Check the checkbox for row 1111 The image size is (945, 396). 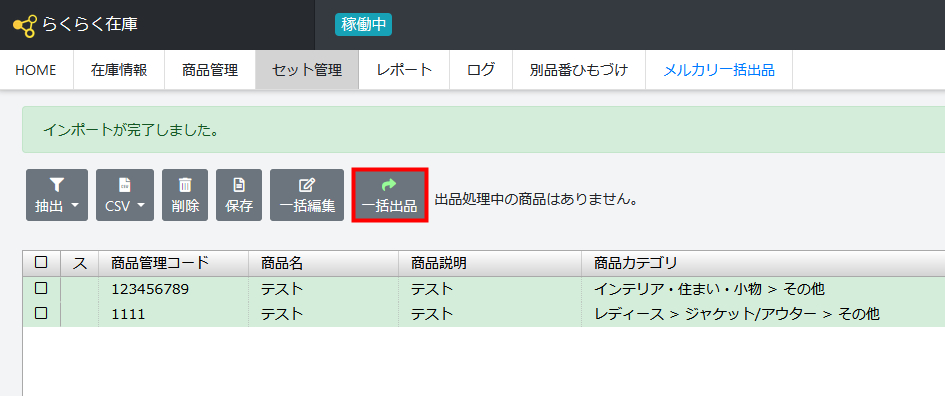(x=41, y=313)
